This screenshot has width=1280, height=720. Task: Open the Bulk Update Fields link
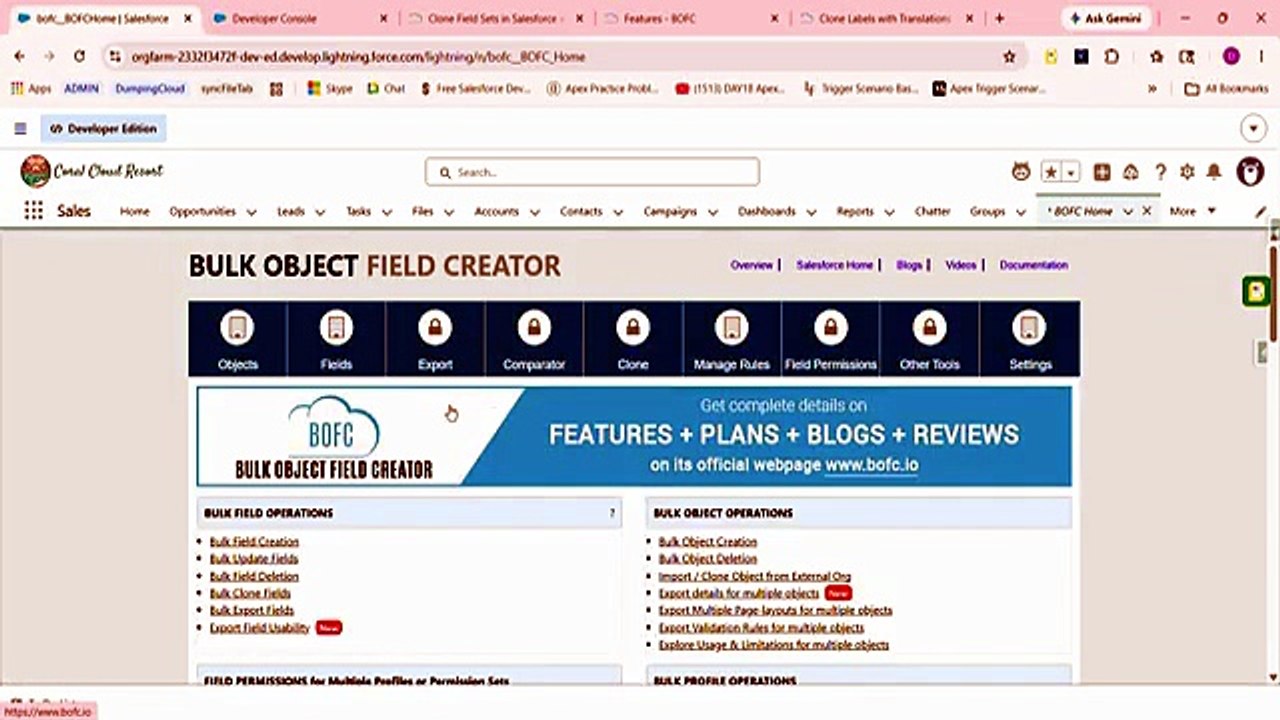254,558
